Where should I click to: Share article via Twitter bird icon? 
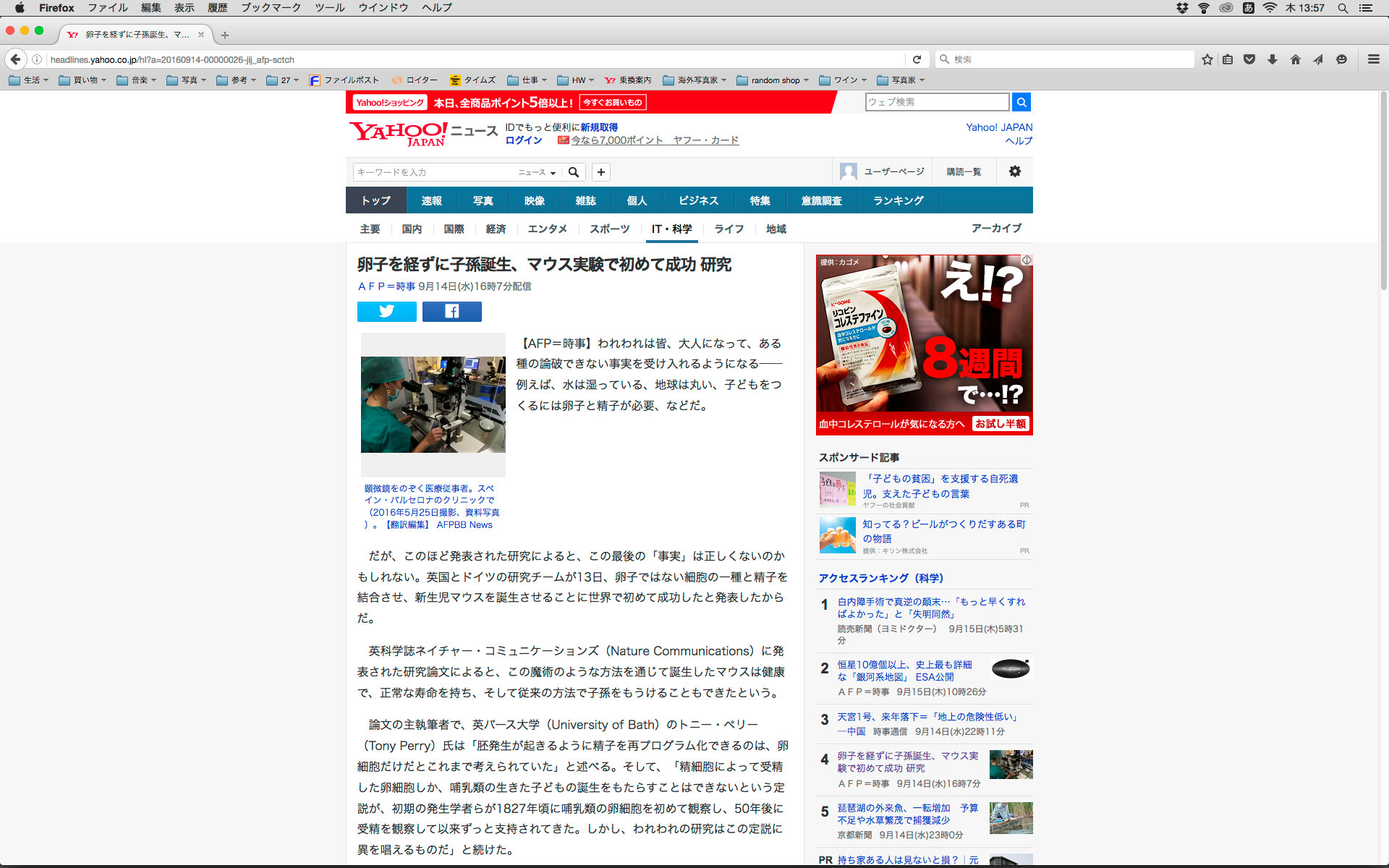click(x=386, y=312)
